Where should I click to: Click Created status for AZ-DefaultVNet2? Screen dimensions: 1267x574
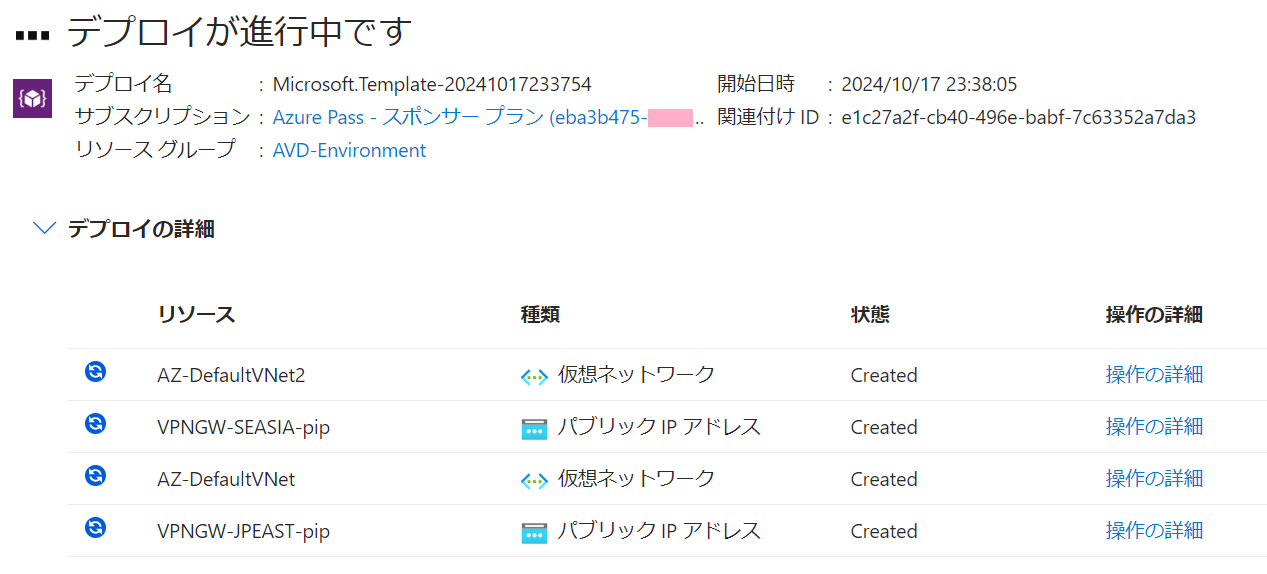[884, 375]
